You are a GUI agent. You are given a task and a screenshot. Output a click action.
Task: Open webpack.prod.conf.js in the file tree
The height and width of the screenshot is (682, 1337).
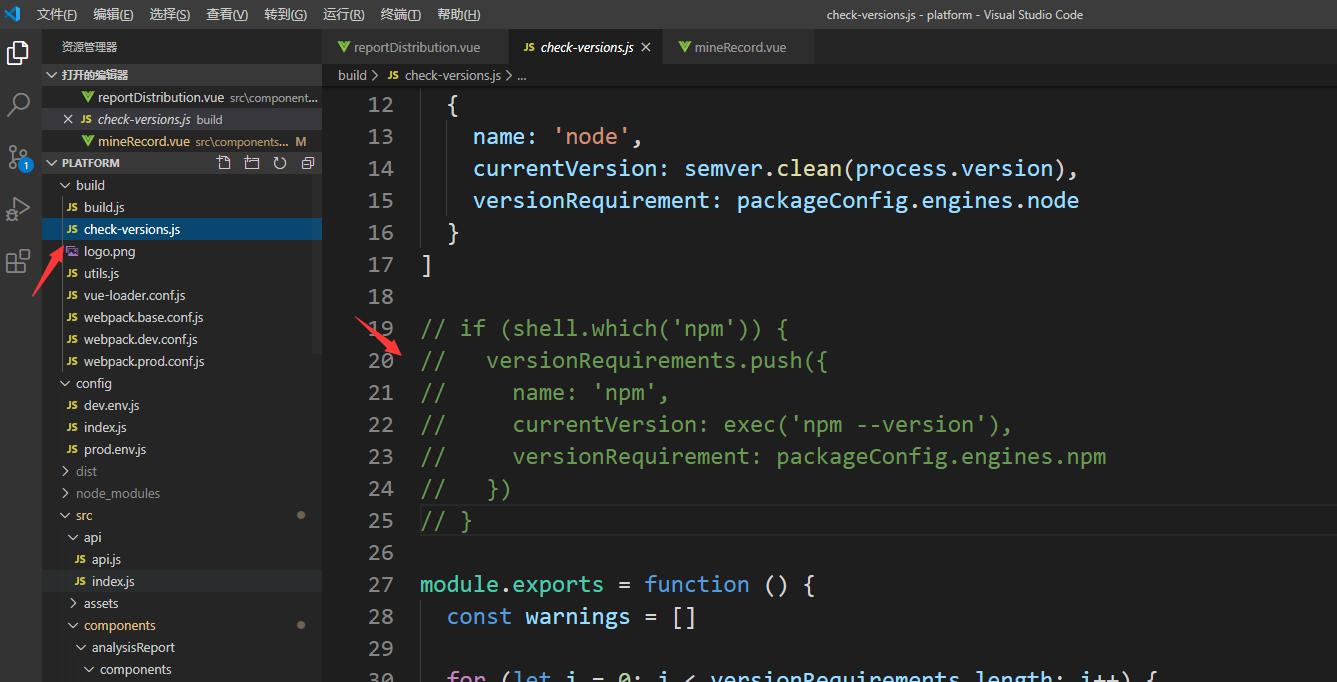tap(182, 361)
